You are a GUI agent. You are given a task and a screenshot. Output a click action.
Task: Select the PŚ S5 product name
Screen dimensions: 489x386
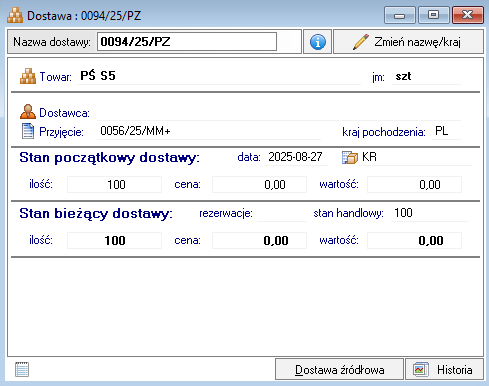click(x=98, y=76)
